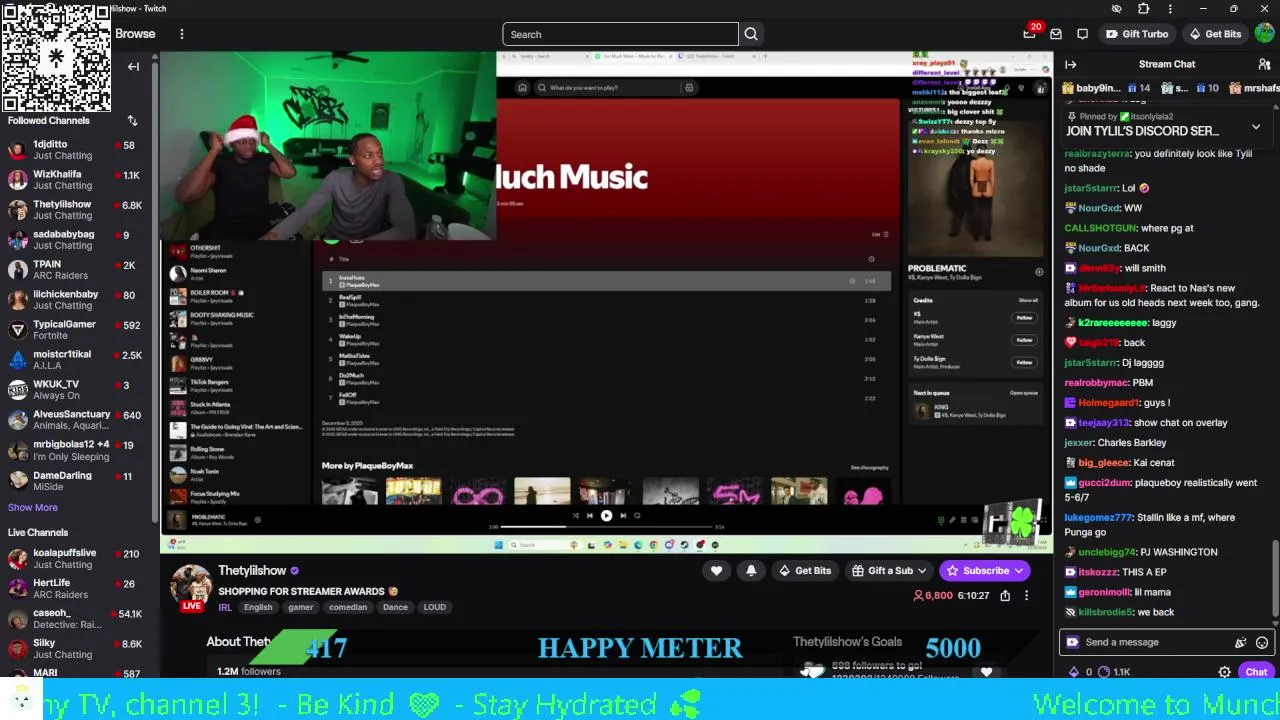Click Show More under followed channels
The width and height of the screenshot is (1280, 720).
coord(33,507)
